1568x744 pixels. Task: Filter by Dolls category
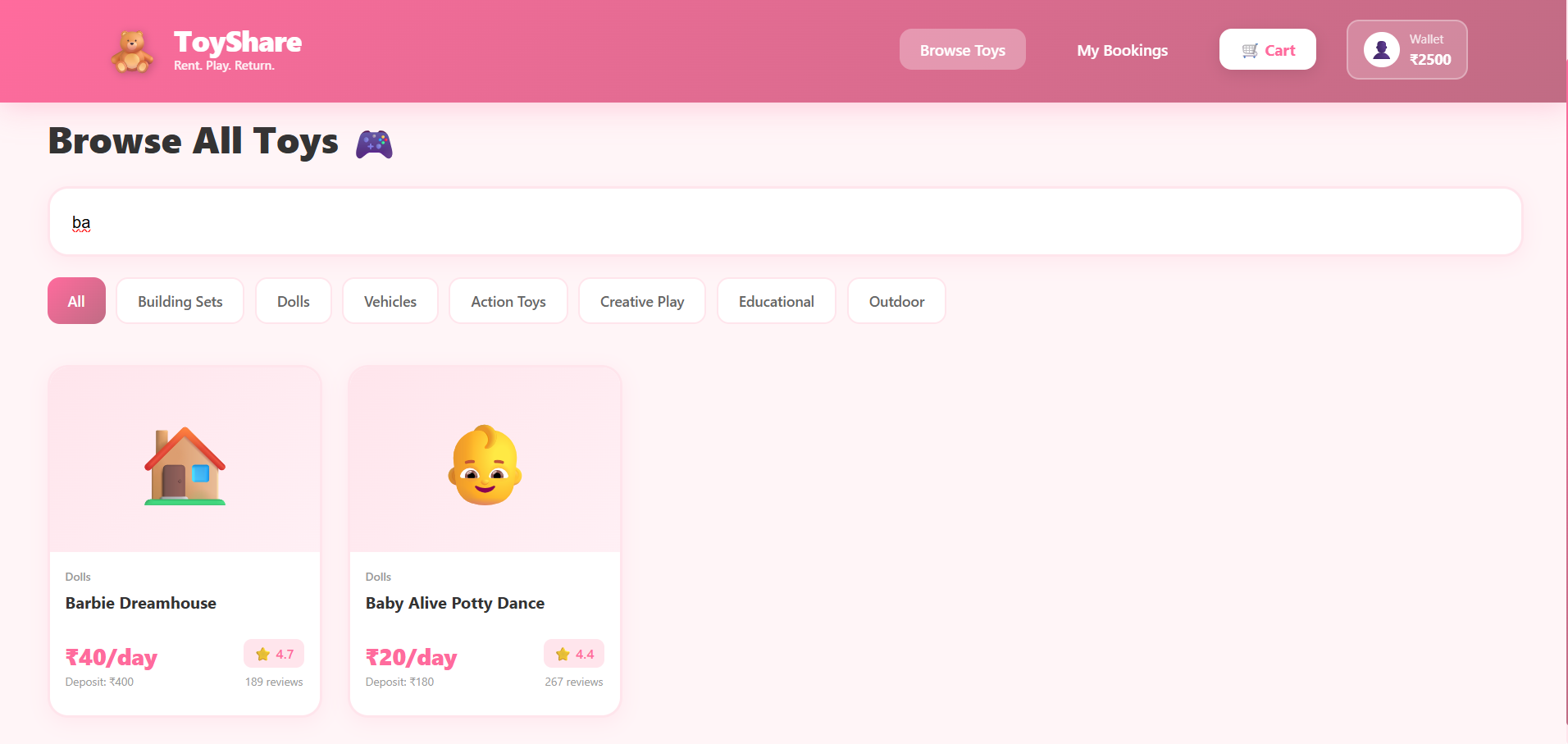tap(294, 301)
